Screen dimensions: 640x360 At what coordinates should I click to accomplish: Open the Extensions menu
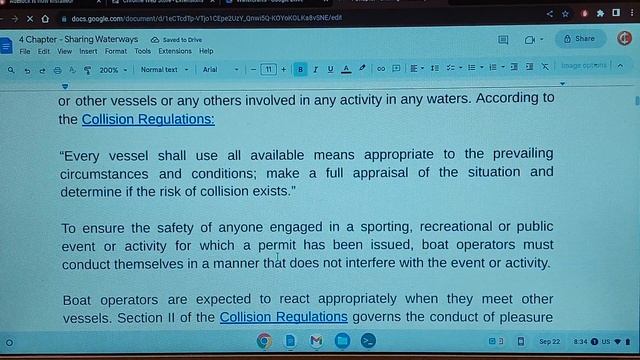(175, 51)
